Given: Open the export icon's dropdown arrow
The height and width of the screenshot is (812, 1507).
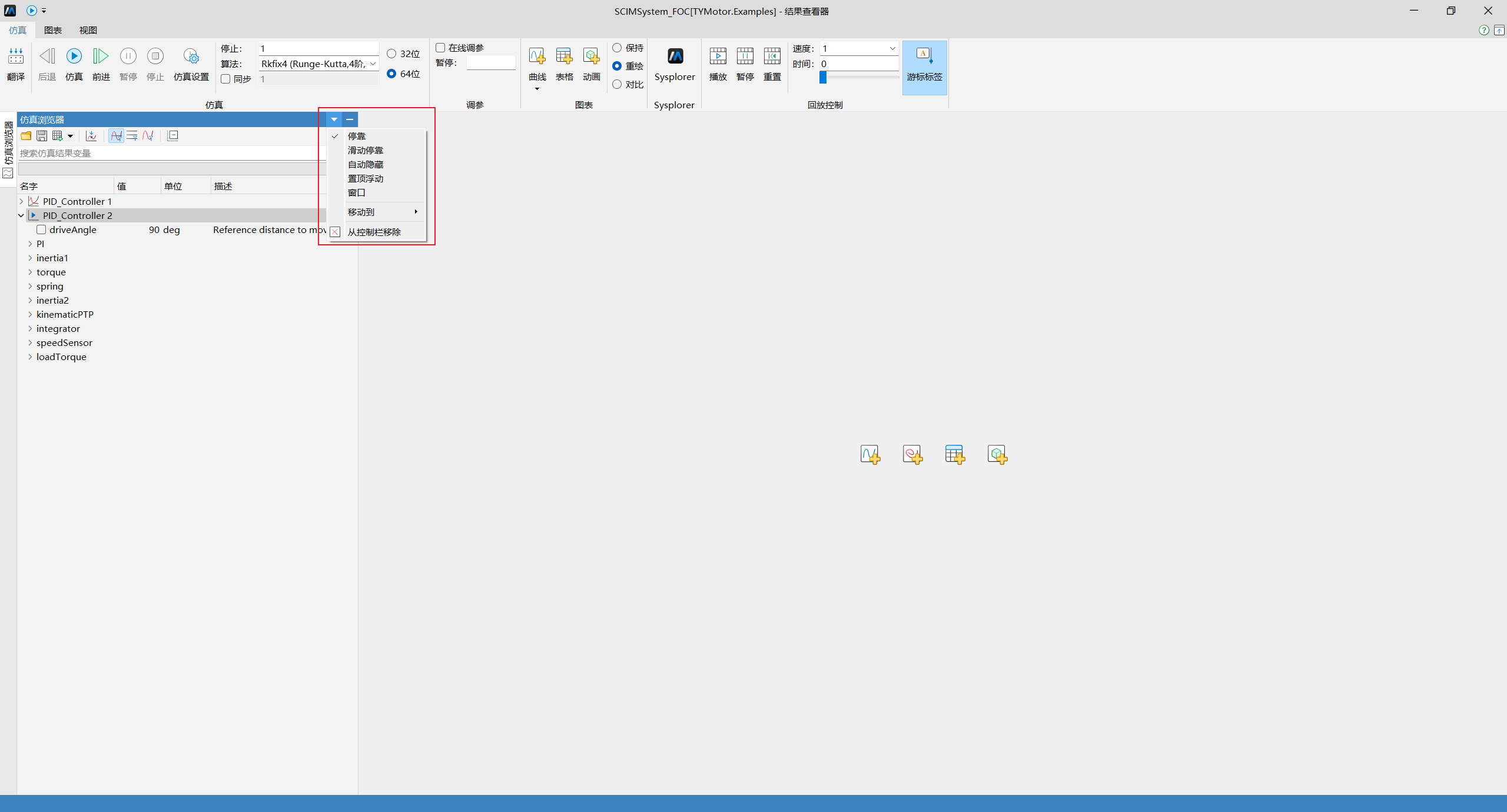Looking at the screenshot, I should click(x=70, y=136).
